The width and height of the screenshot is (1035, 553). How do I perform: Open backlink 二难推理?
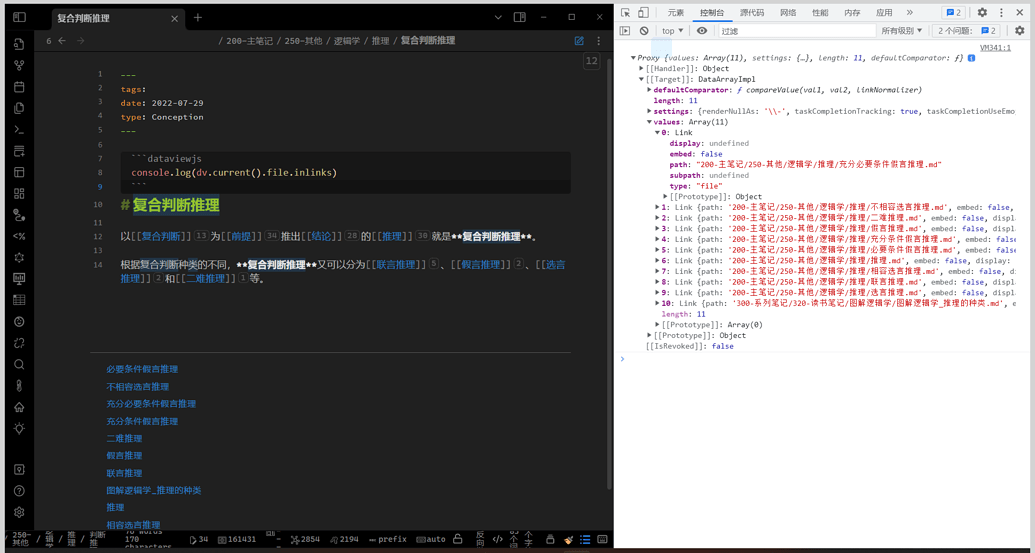click(124, 438)
